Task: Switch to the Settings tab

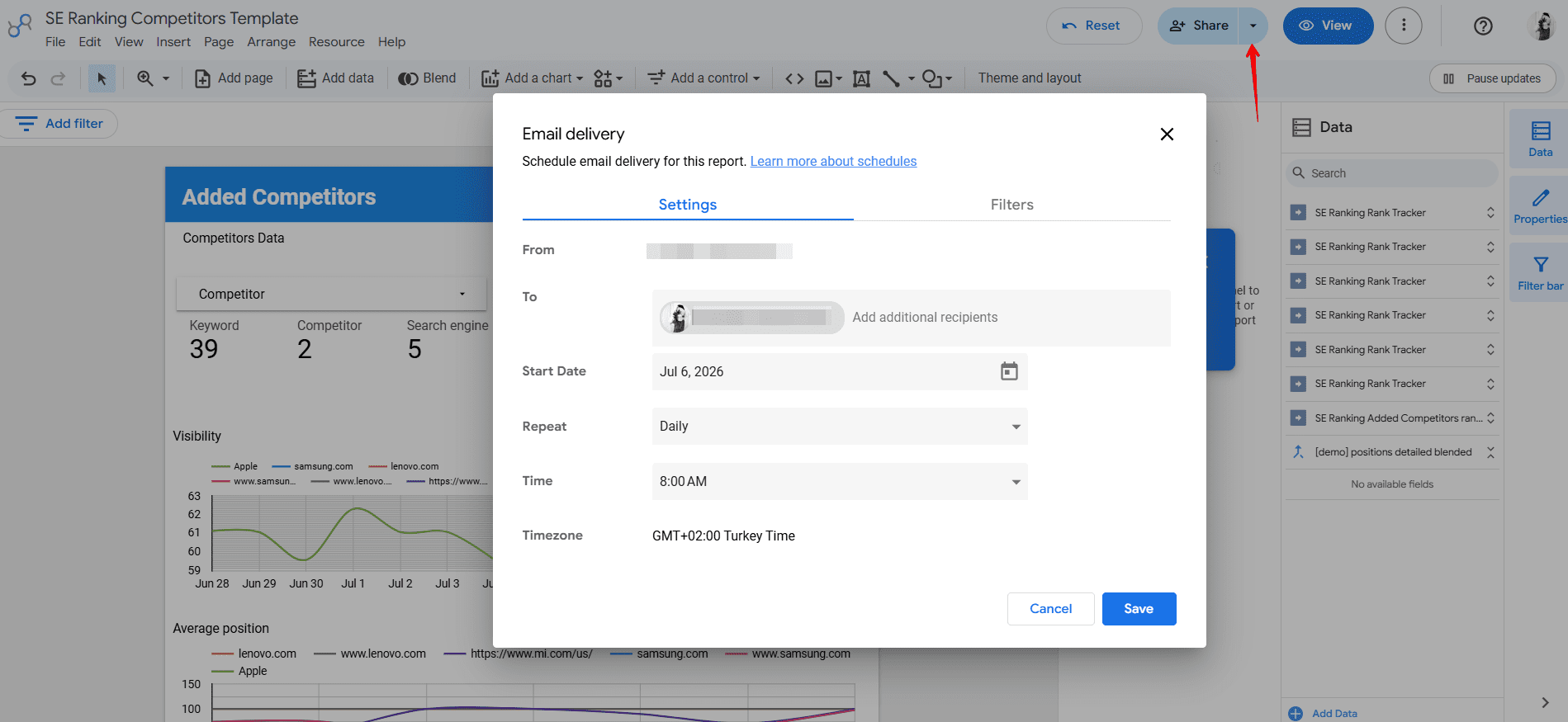Action: click(688, 205)
